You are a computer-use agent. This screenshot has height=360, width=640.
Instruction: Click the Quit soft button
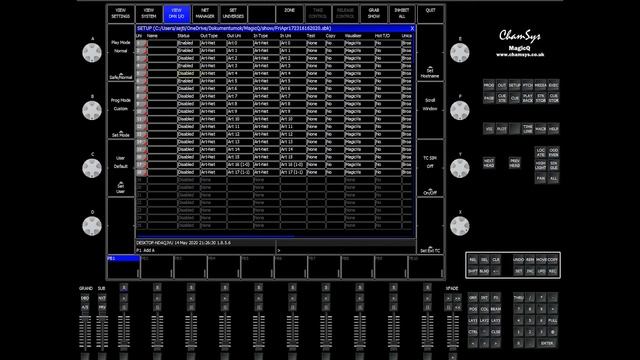click(x=430, y=13)
